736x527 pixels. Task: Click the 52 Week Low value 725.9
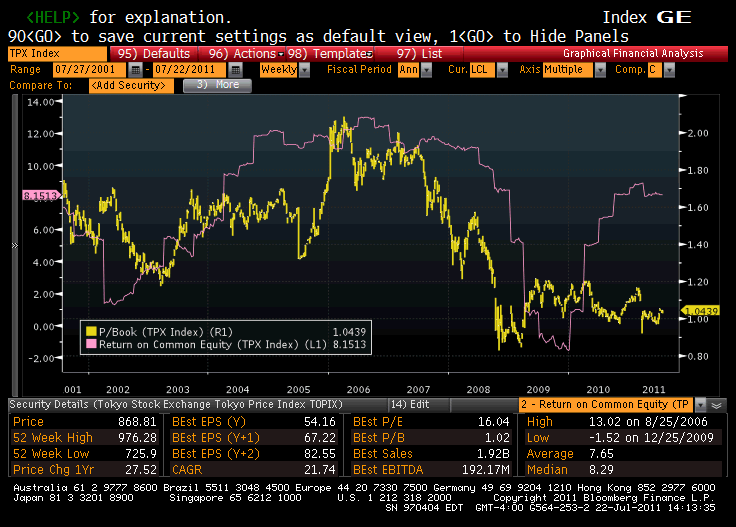pos(141,454)
